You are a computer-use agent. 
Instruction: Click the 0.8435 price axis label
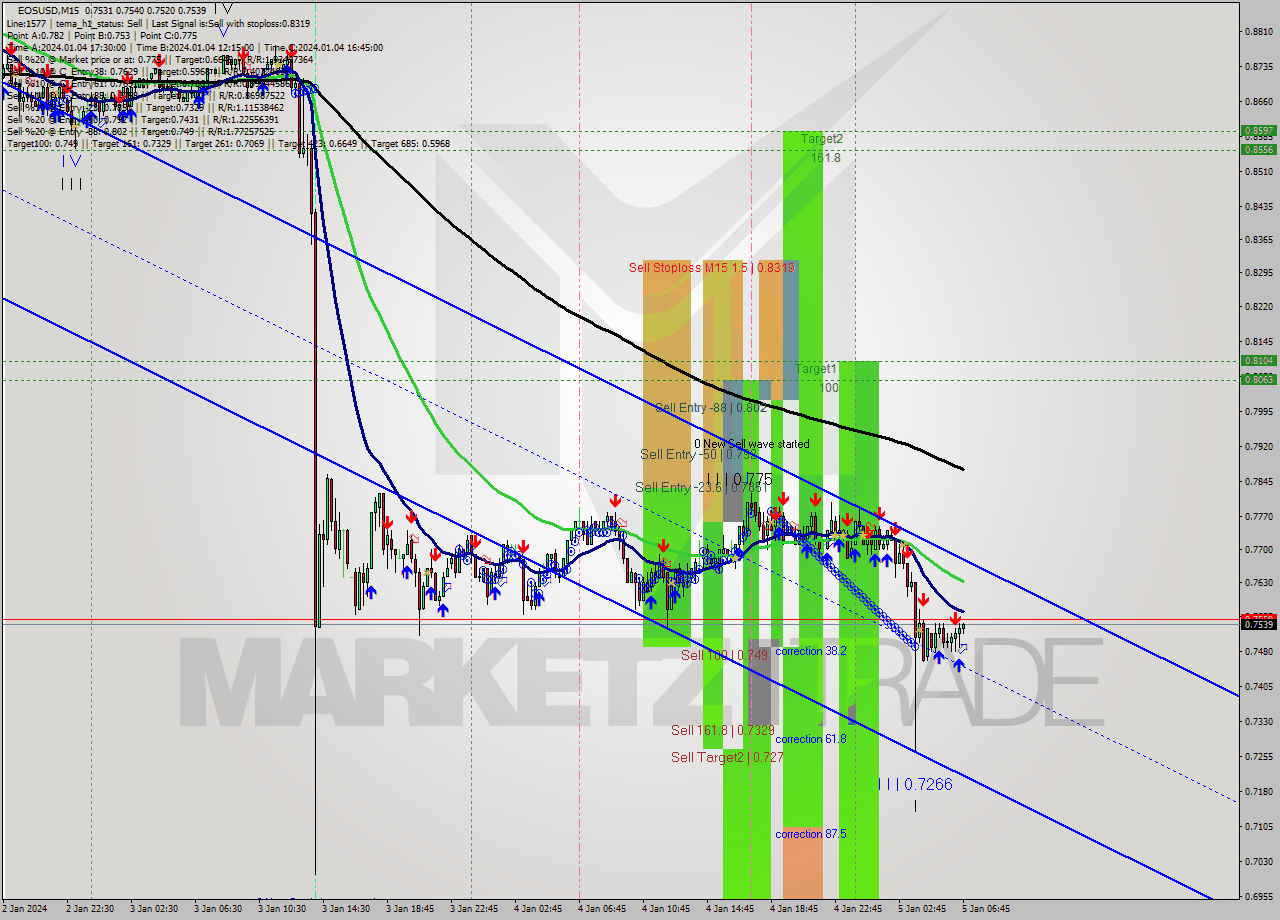pyautogui.click(x=1258, y=207)
